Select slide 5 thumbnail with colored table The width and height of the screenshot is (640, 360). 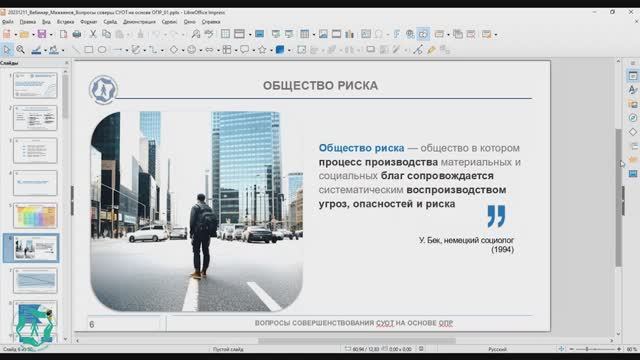point(35,216)
